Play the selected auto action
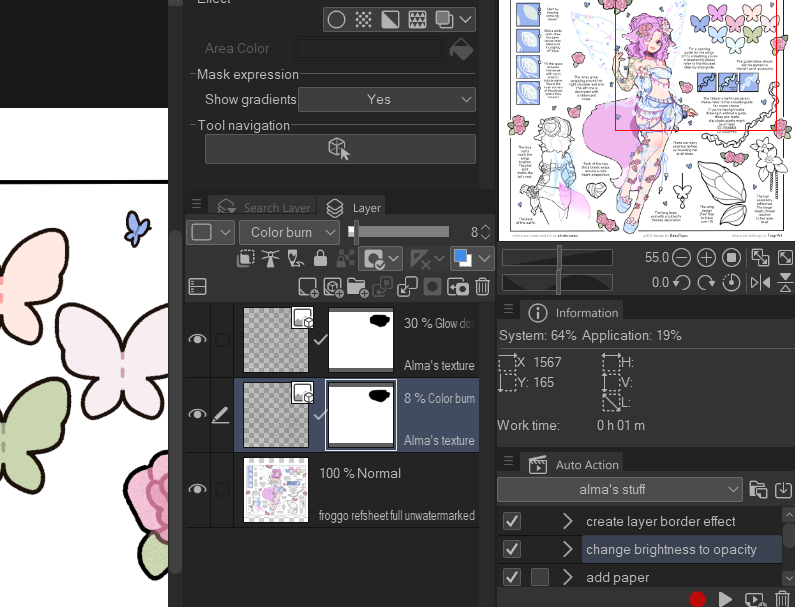The width and height of the screenshot is (795, 607). pyautogui.click(x=726, y=599)
